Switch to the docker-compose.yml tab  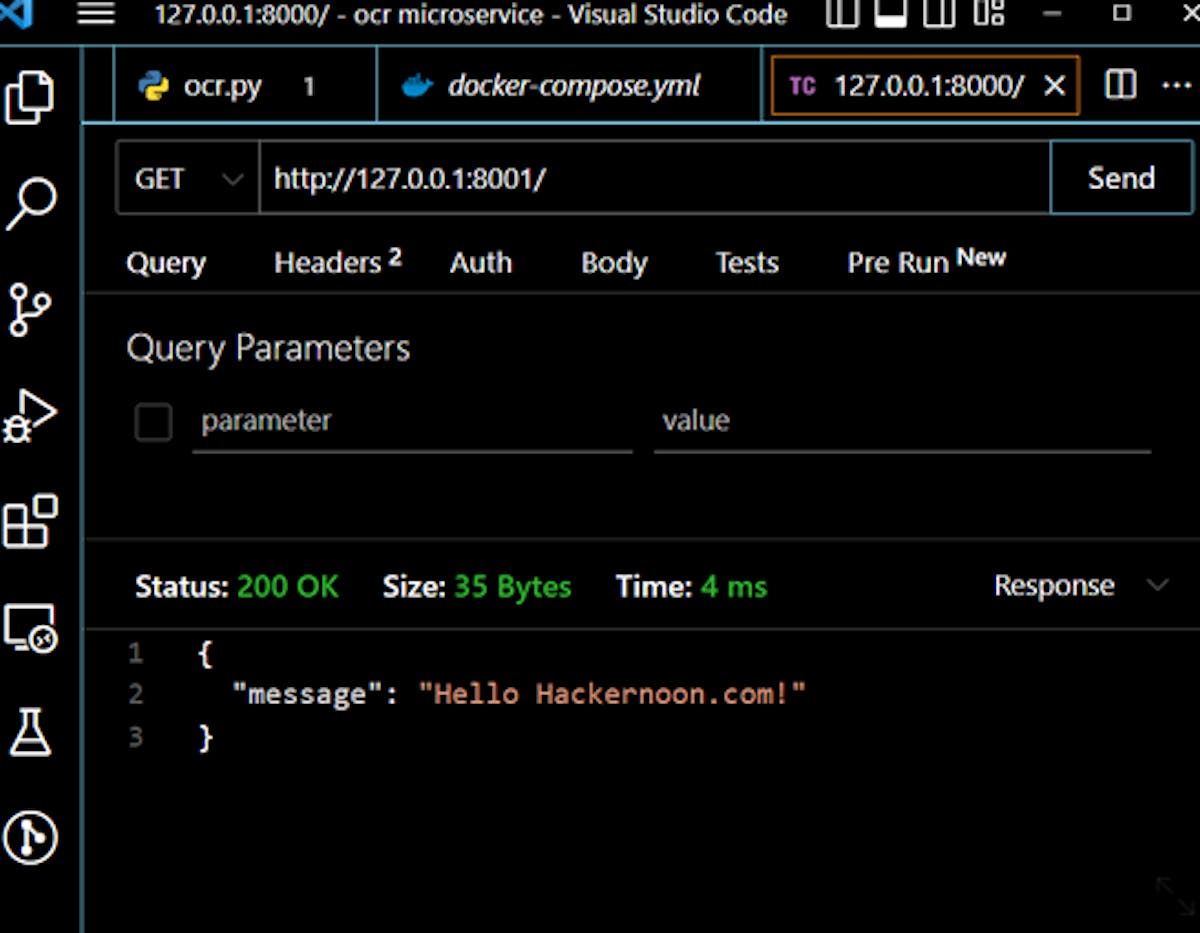click(572, 86)
